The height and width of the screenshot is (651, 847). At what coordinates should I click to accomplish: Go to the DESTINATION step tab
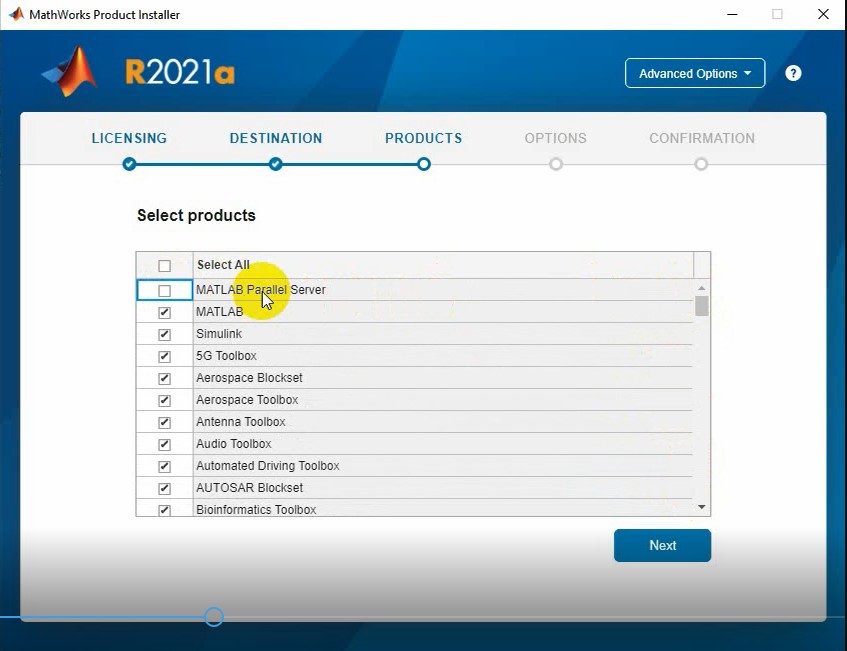pyautogui.click(x=276, y=138)
